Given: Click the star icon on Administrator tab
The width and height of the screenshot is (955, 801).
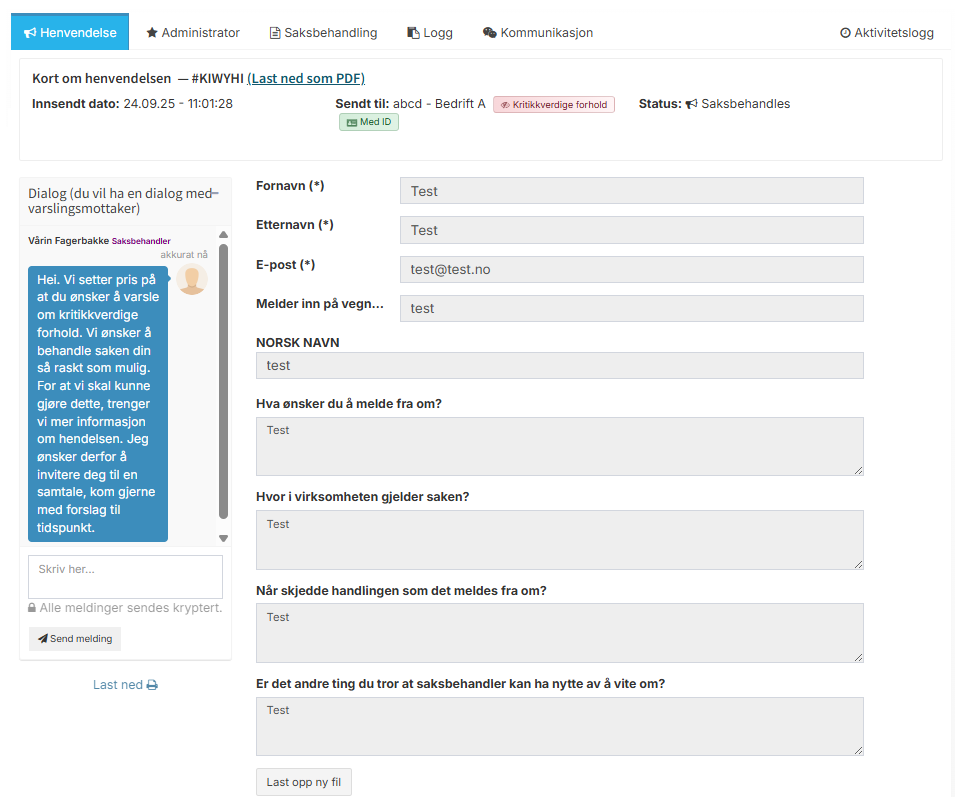Looking at the screenshot, I should click(152, 33).
